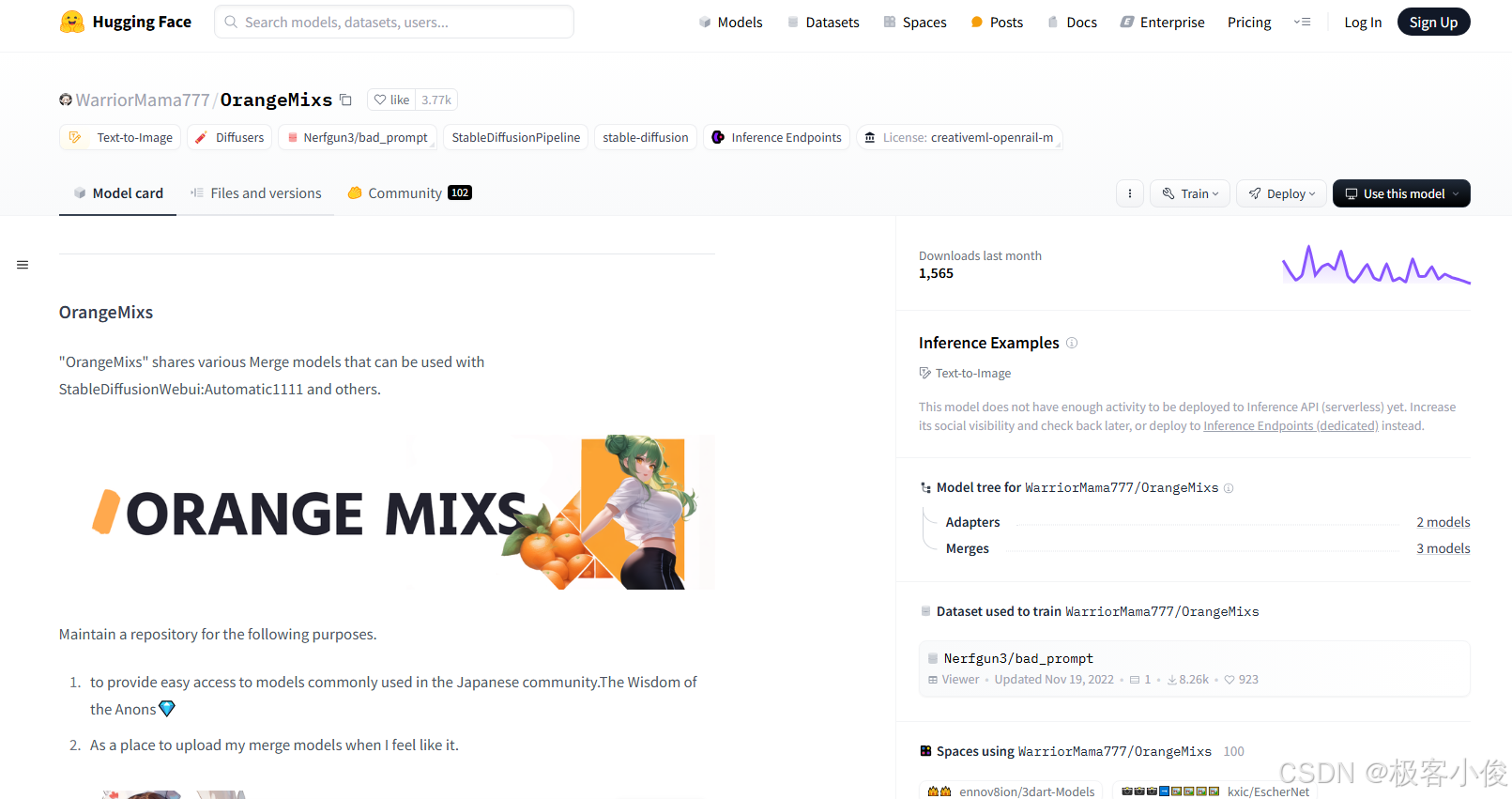
Task: Click Log In
Action: (1363, 22)
